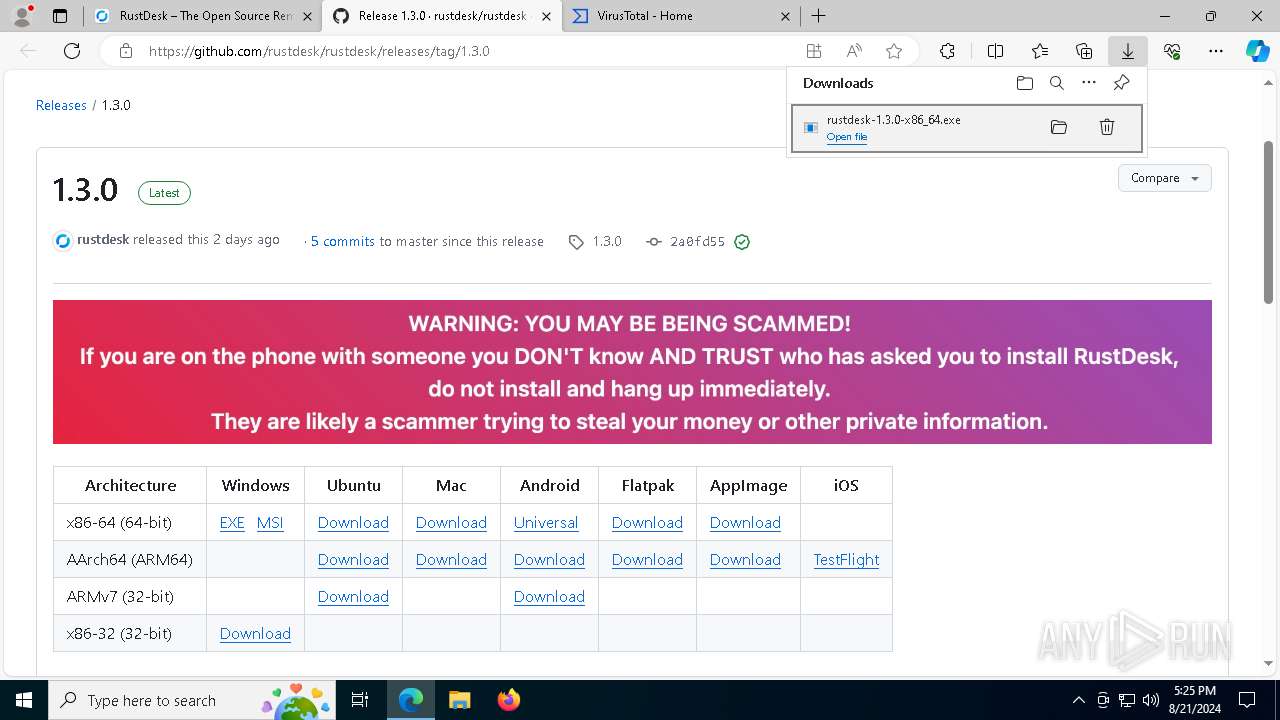
Task: Open the 5 commits link
Action: (x=342, y=241)
